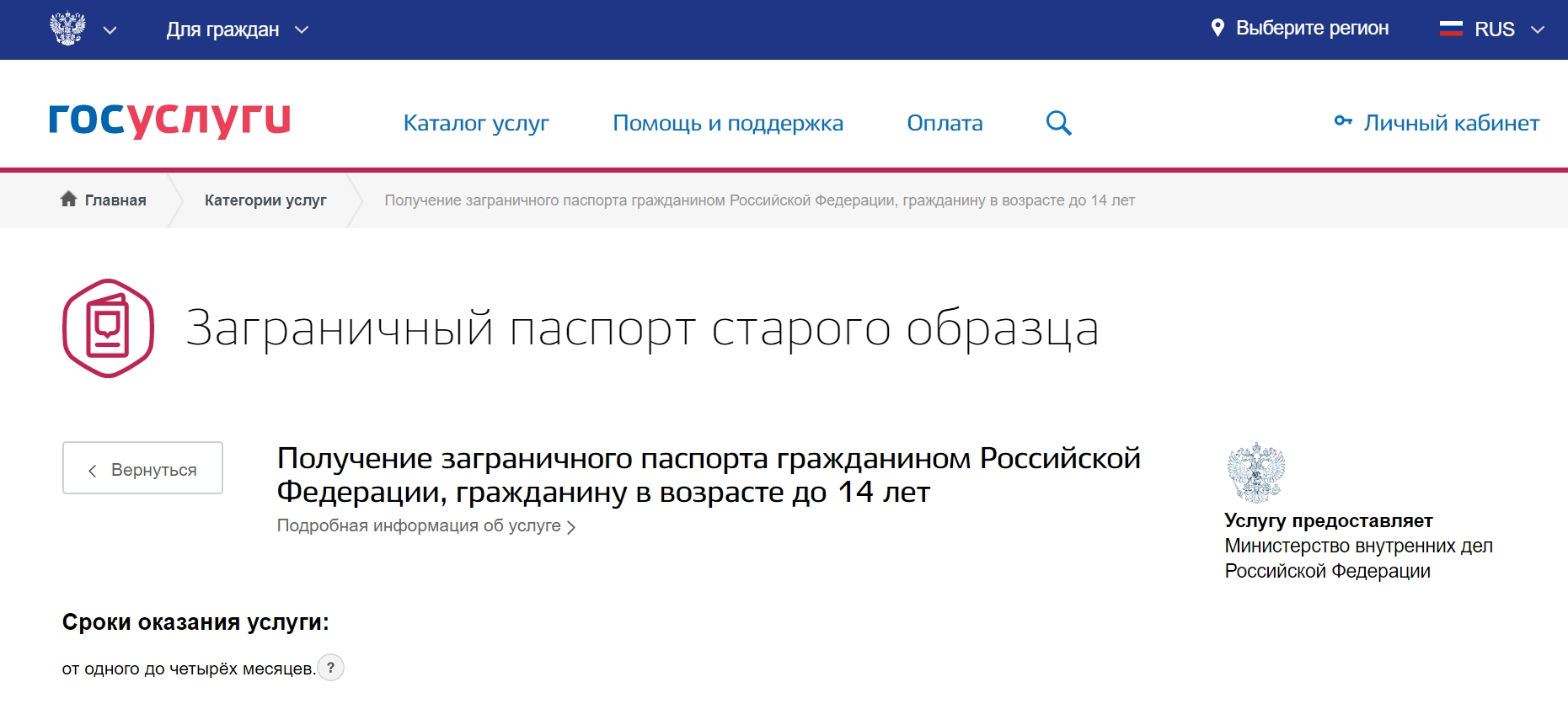The image size is (1568, 709).
Task: Click the Russian coat of arms emblem in the top bar
Action: click(x=67, y=29)
